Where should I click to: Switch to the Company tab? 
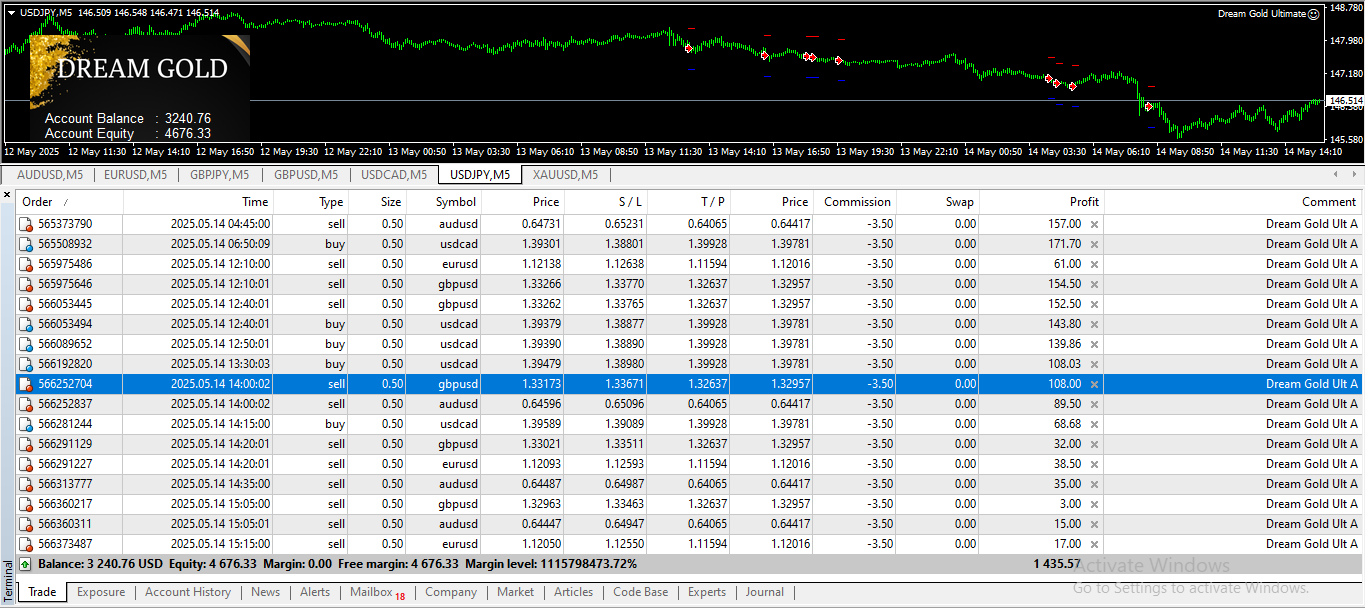coord(451,592)
